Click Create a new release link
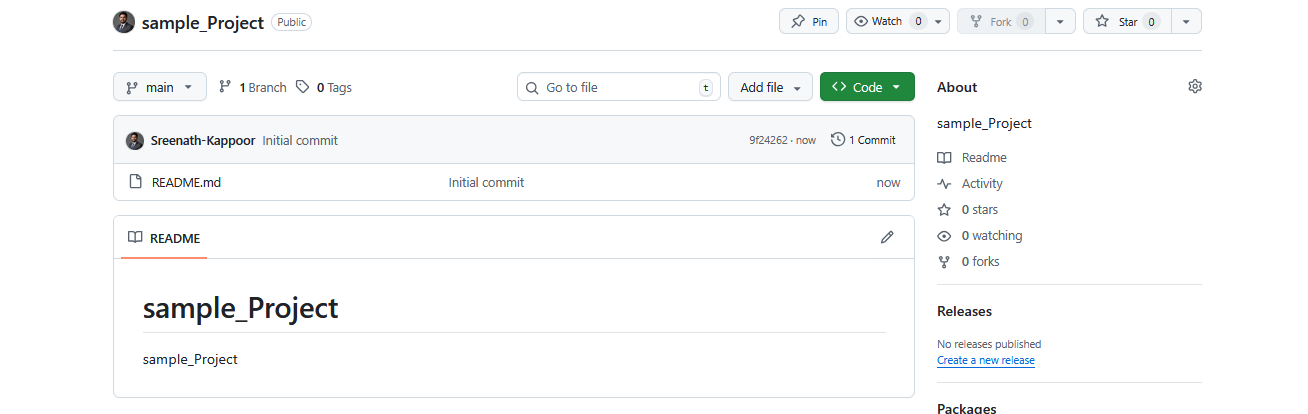This screenshot has width=1308, height=414. (985, 360)
